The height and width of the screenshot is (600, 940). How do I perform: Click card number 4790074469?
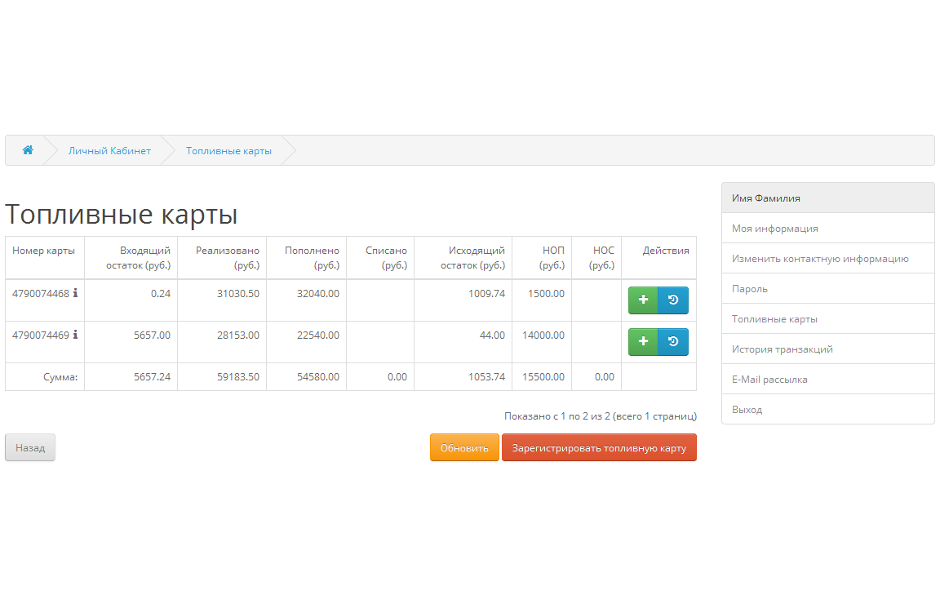[x=41, y=334]
